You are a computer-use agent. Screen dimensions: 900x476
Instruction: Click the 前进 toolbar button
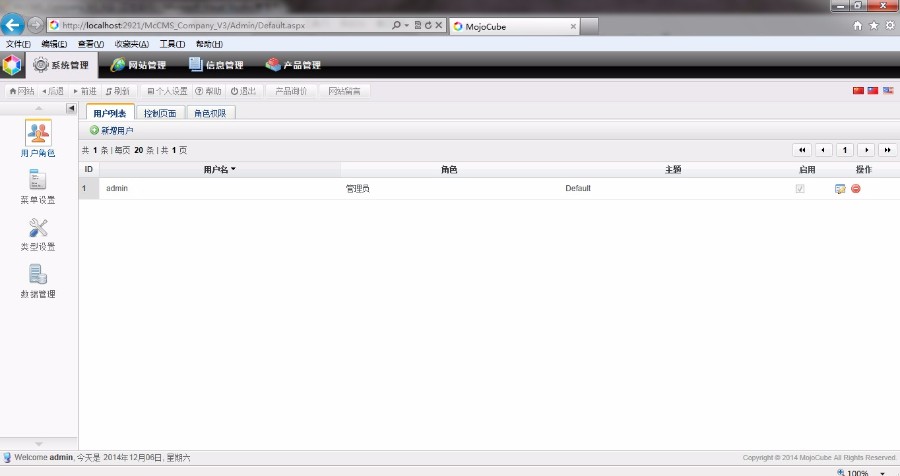(x=85, y=91)
